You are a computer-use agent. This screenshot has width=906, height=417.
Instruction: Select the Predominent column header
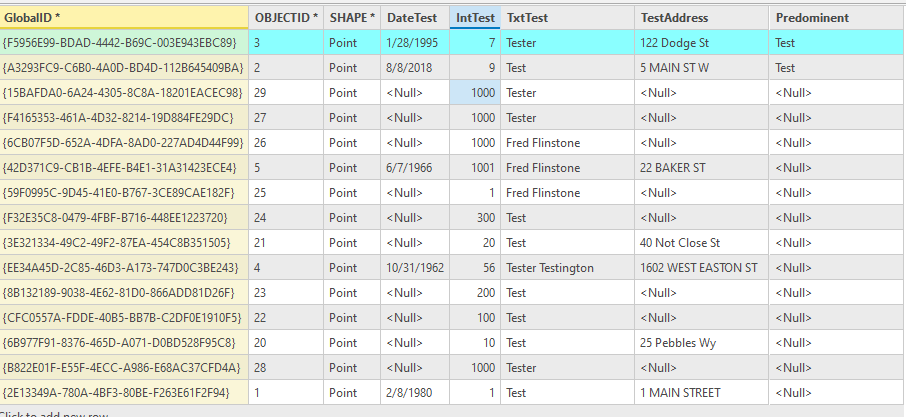pyautogui.click(x=836, y=18)
